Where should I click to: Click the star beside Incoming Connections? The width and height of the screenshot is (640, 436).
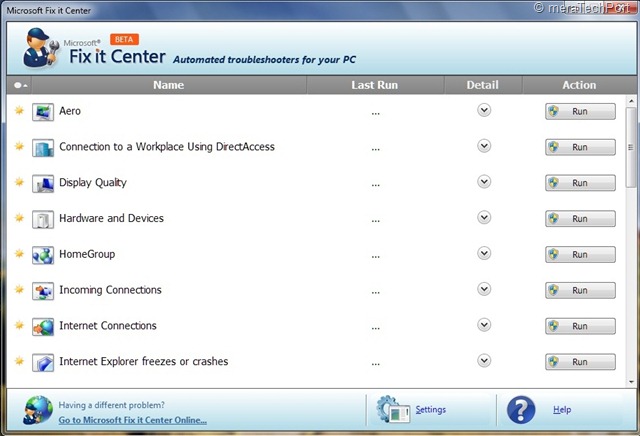click(x=19, y=289)
